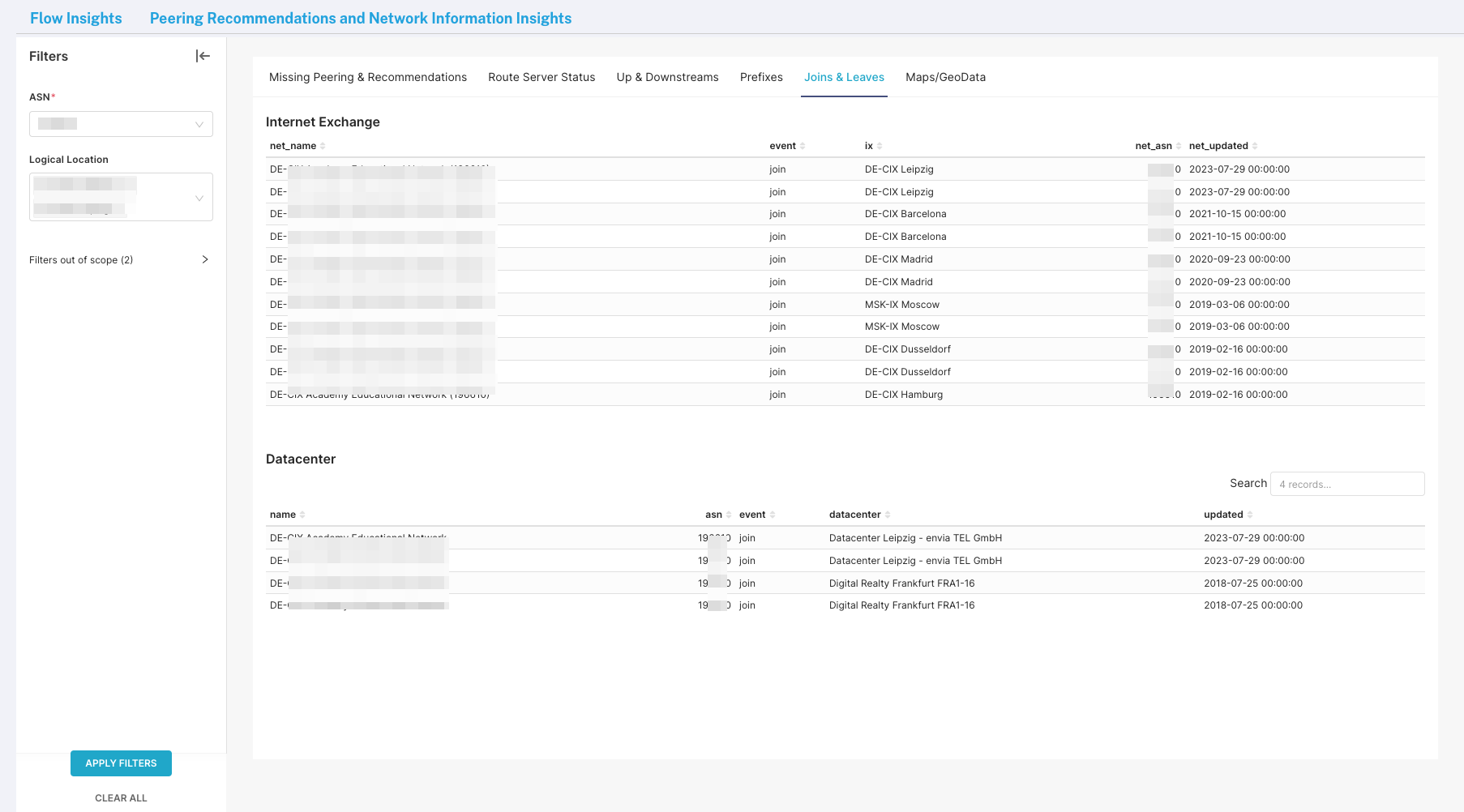This screenshot has height=812, width=1464.
Task: Click the CLEAR ALL button
Action: [121, 798]
